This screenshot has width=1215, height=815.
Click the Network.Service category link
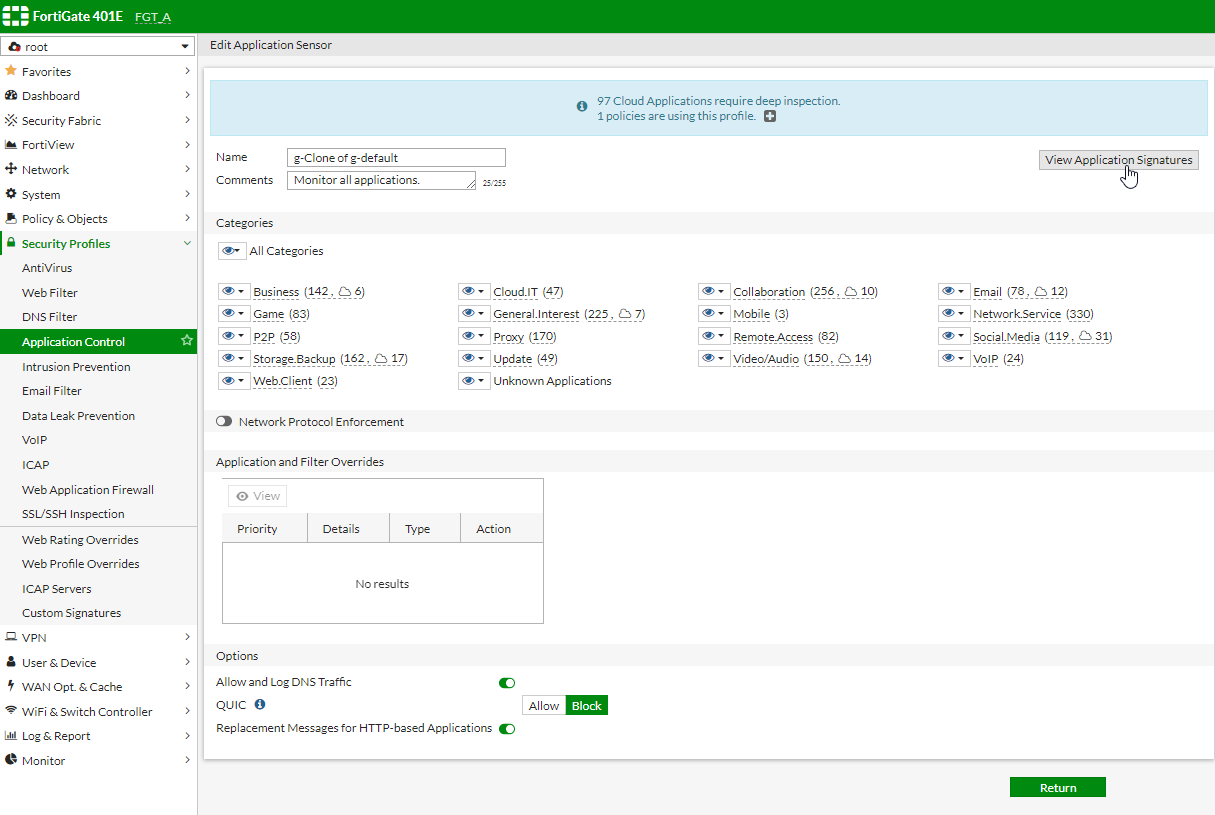tap(1017, 314)
